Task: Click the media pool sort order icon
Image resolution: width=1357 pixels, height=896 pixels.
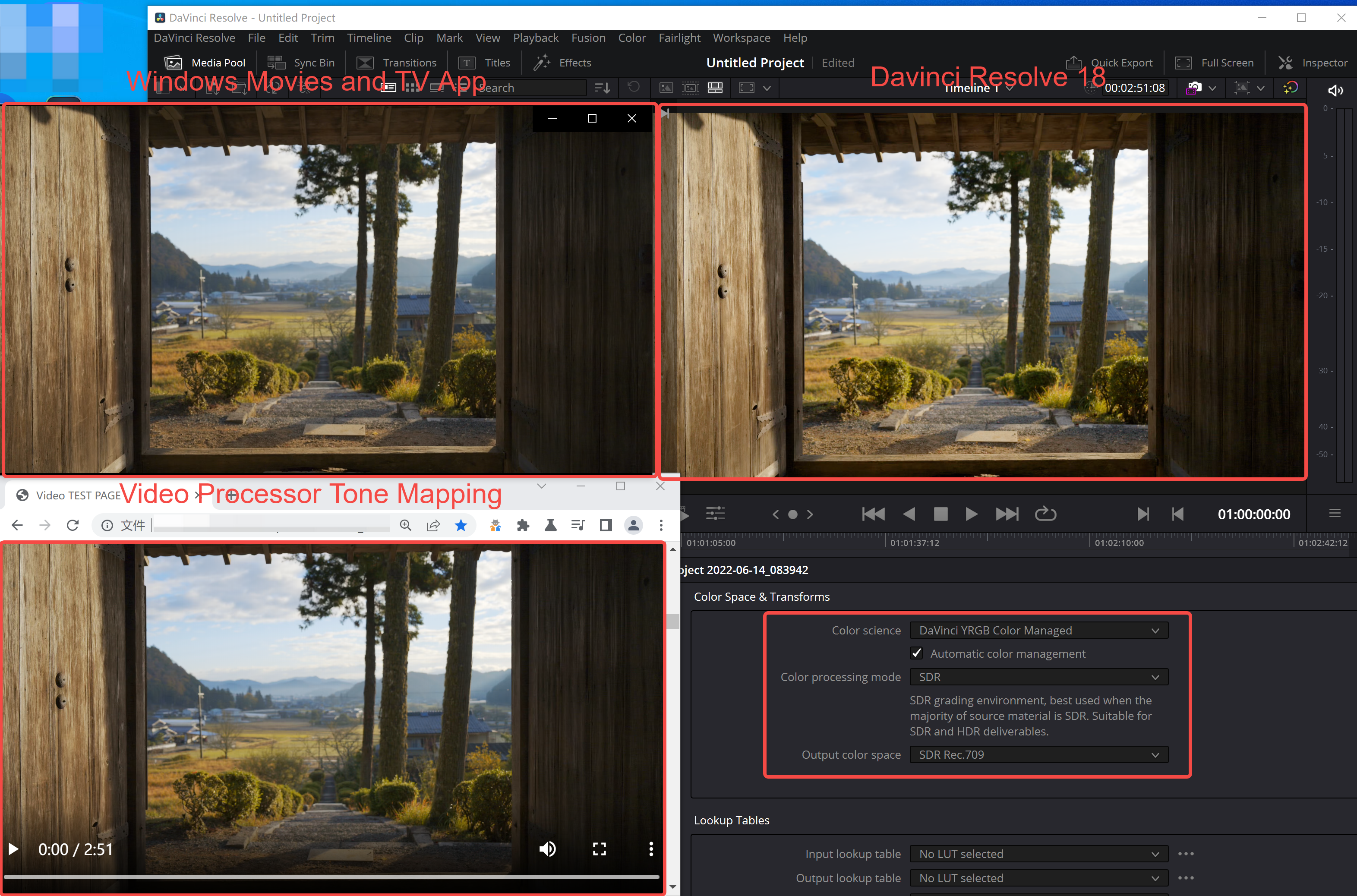Action: pos(602,88)
